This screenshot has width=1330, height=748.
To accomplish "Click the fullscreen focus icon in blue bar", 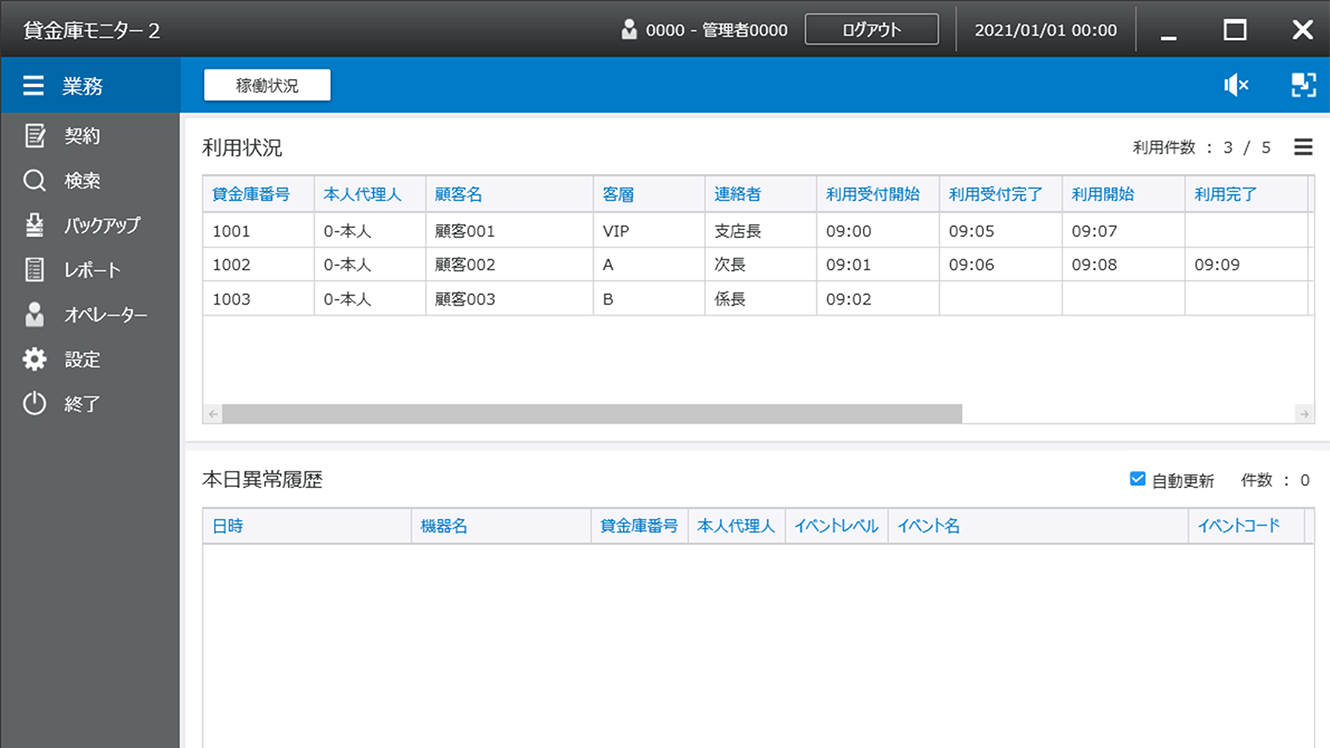I will pyautogui.click(x=1303, y=85).
